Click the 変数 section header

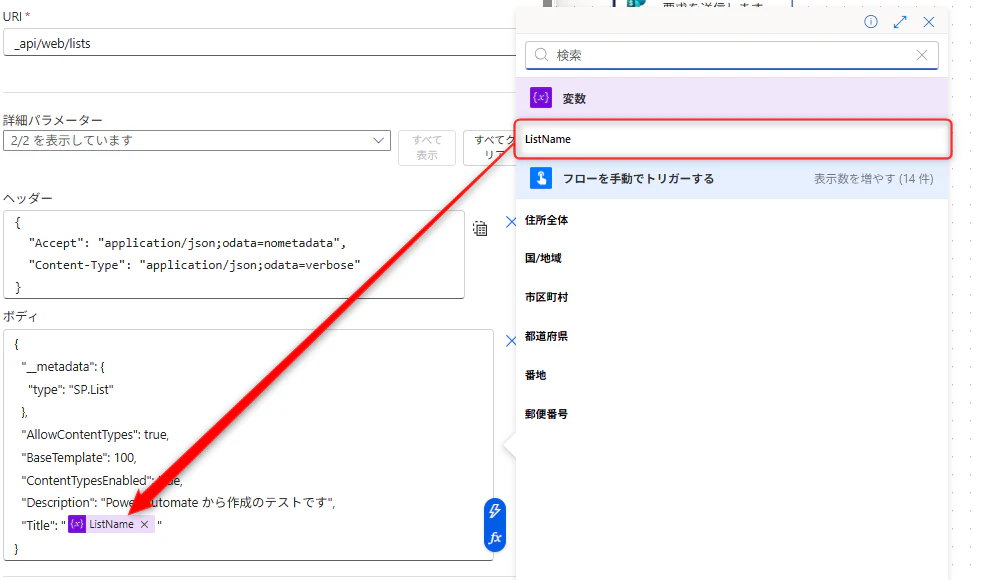tap(732, 98)
